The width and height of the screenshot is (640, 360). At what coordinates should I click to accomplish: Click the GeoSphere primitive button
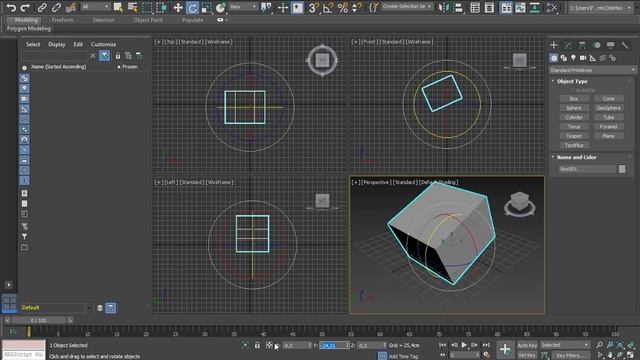(x=609, y=108)
